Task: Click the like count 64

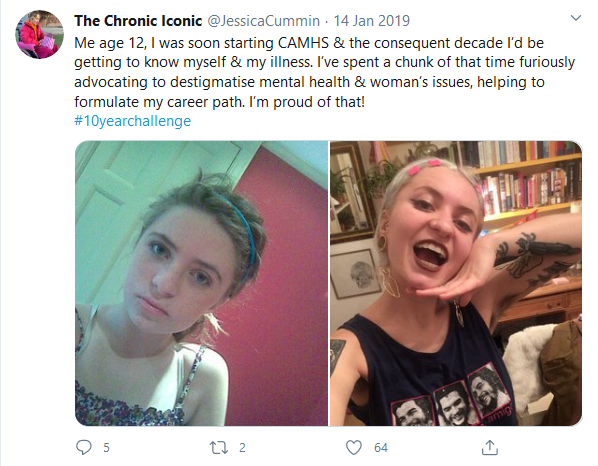Action: click(x=381, y=448)
